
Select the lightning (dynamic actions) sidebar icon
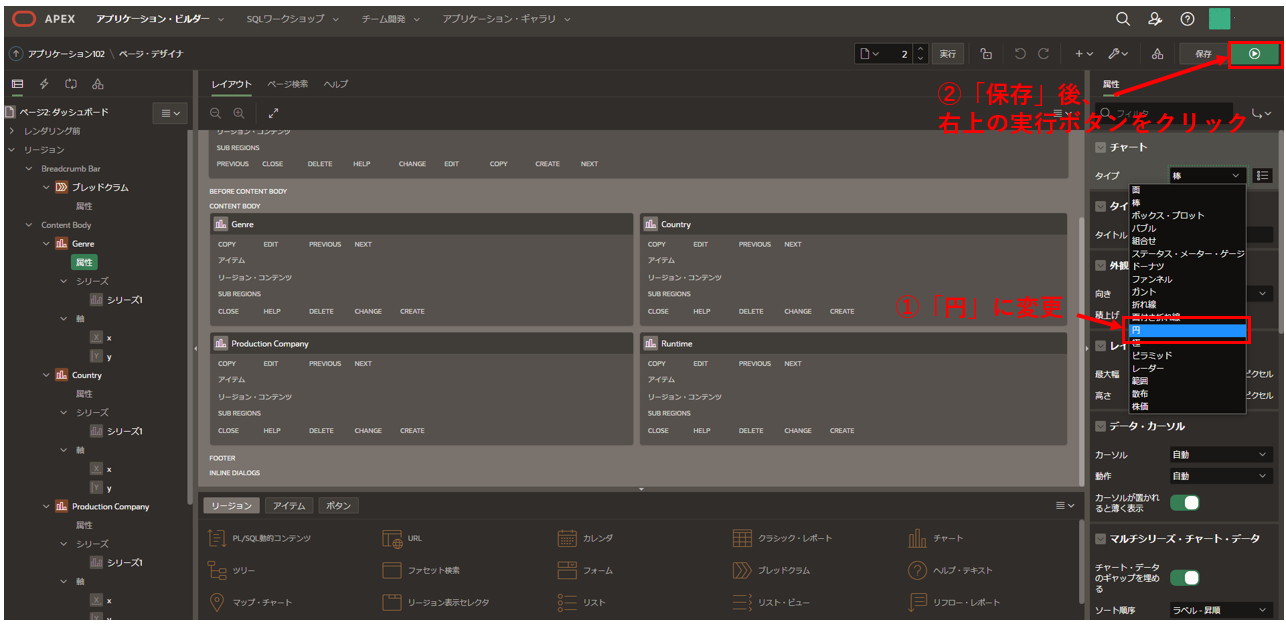click(44, 84)
